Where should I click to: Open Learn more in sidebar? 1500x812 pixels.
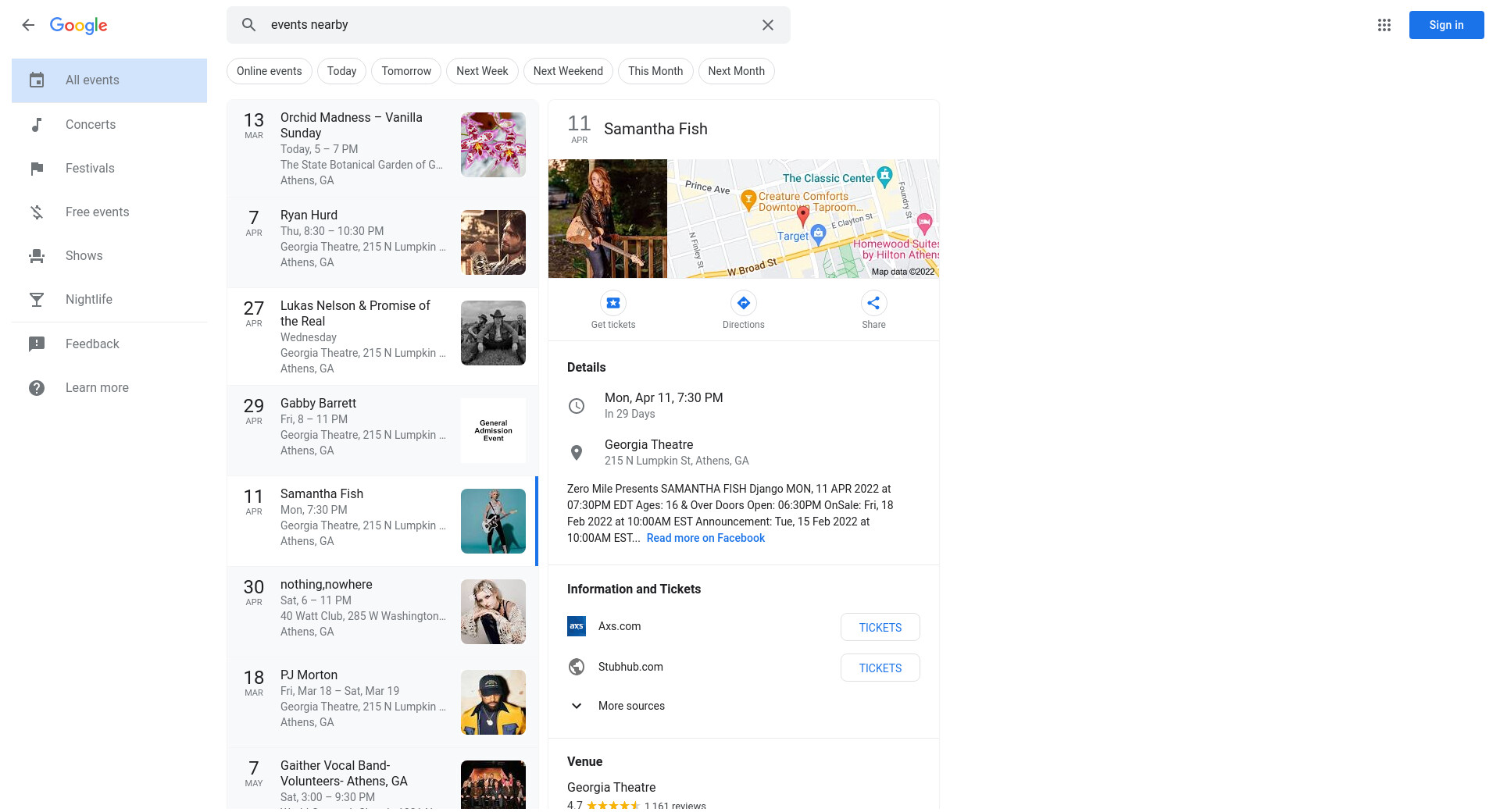[109, 388]
